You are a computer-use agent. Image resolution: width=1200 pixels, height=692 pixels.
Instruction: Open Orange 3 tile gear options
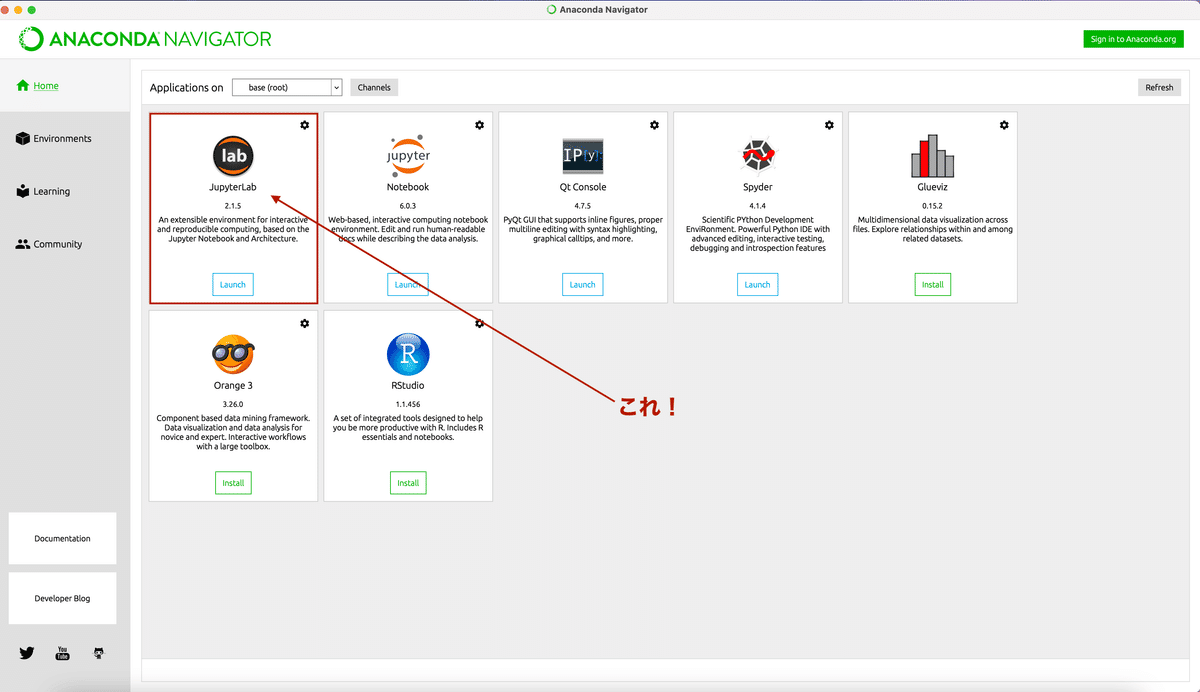click(x=304, y=323)
